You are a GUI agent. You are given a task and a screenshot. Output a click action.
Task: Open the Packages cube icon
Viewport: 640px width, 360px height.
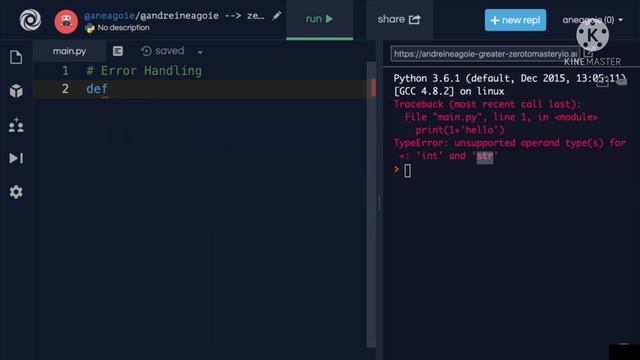click(16, 91)
